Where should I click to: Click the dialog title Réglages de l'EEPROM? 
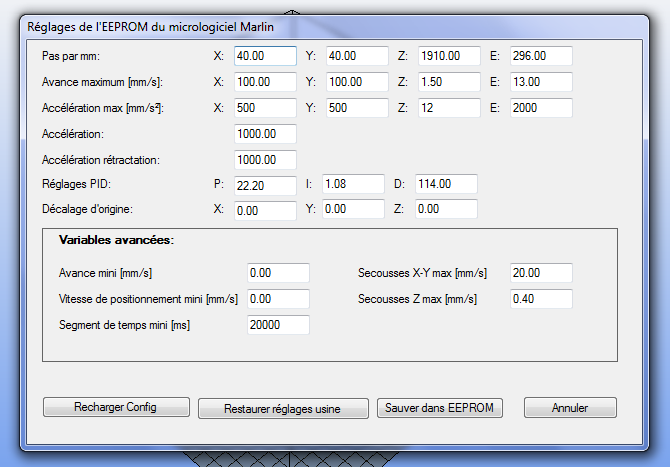150,27
